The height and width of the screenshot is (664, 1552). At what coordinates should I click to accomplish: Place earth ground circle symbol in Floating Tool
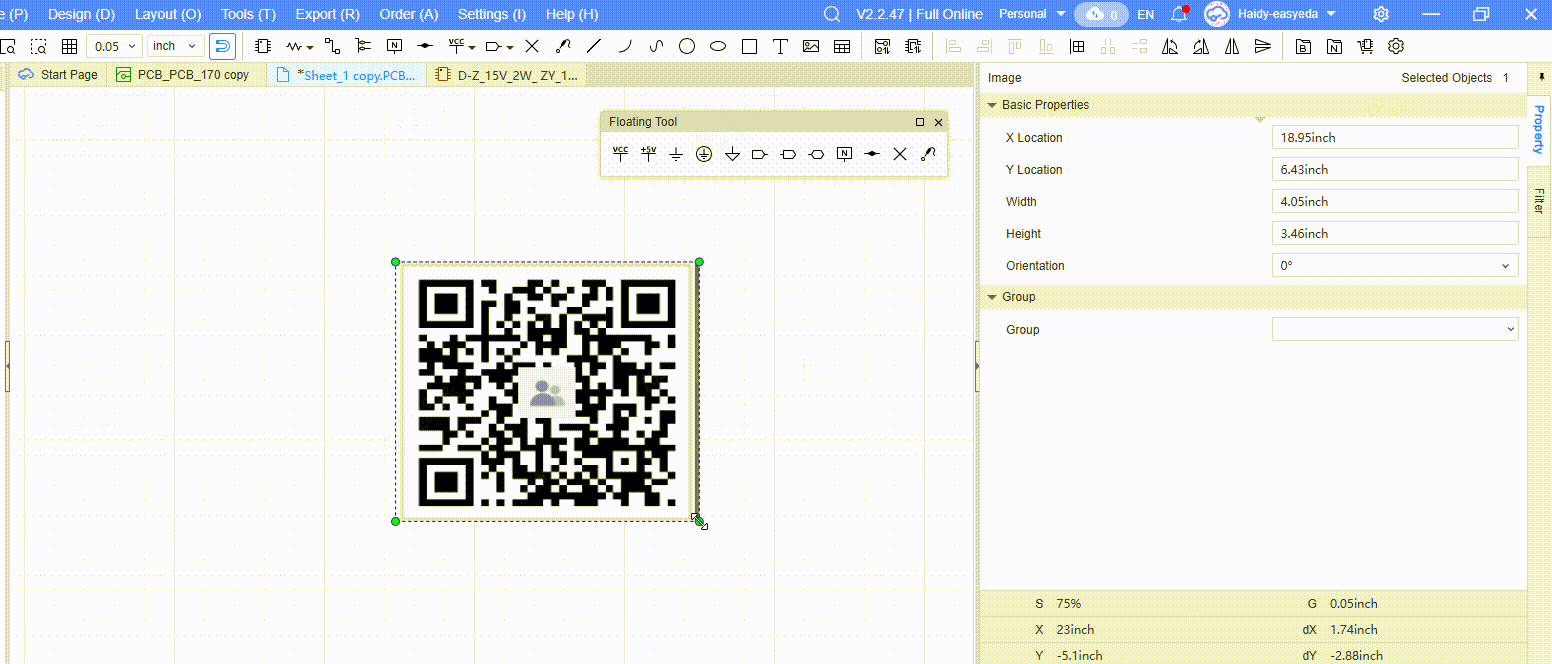704,154
